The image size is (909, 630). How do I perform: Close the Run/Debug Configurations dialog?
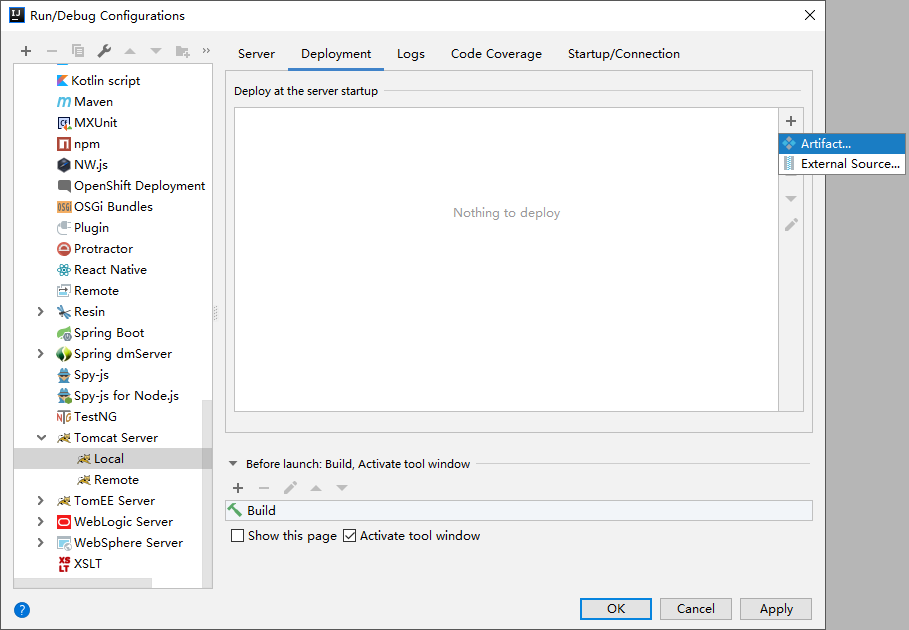click(x=810, y=16)
